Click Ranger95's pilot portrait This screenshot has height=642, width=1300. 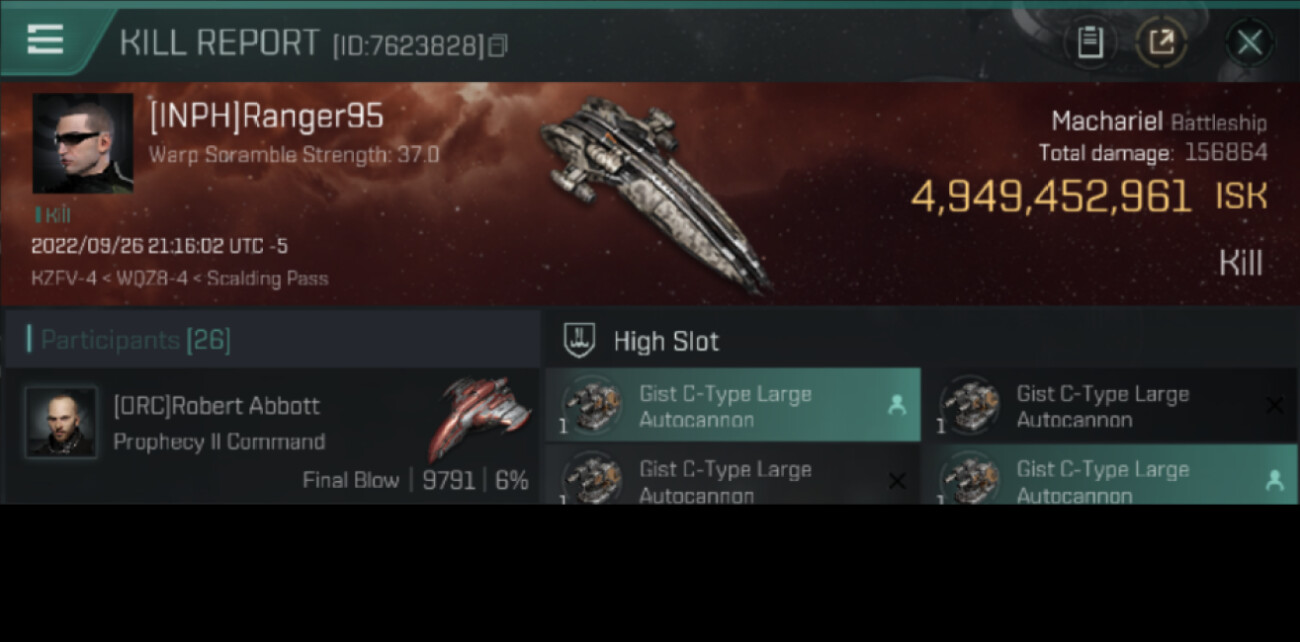point(83,143)
